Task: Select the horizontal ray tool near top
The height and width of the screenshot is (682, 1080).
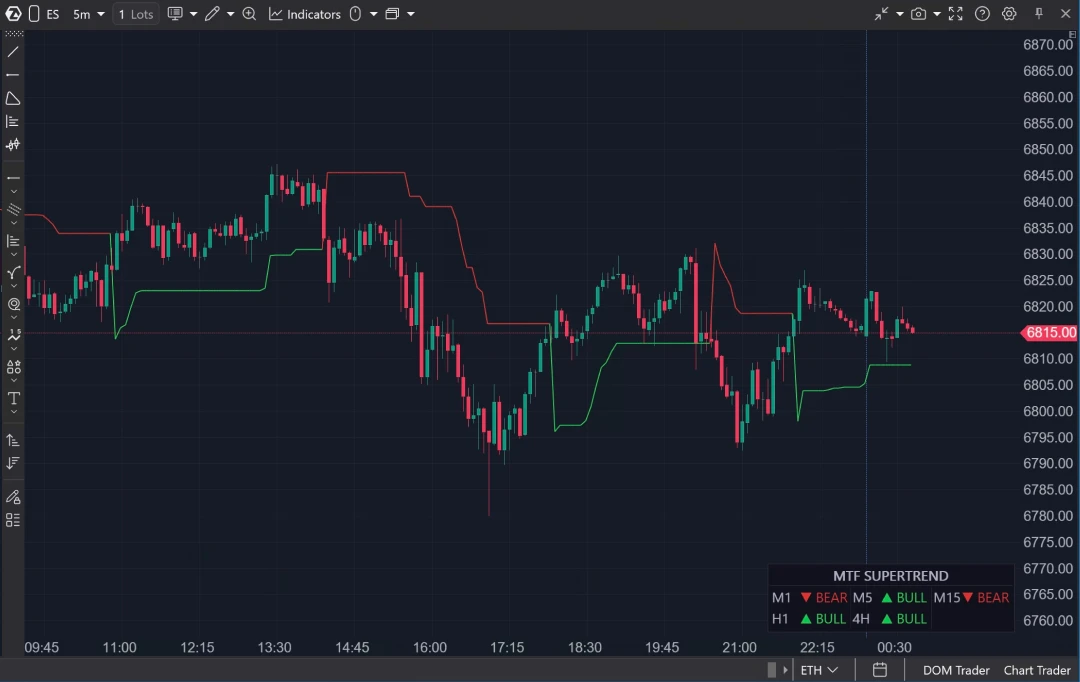Action: click(12, 74)
